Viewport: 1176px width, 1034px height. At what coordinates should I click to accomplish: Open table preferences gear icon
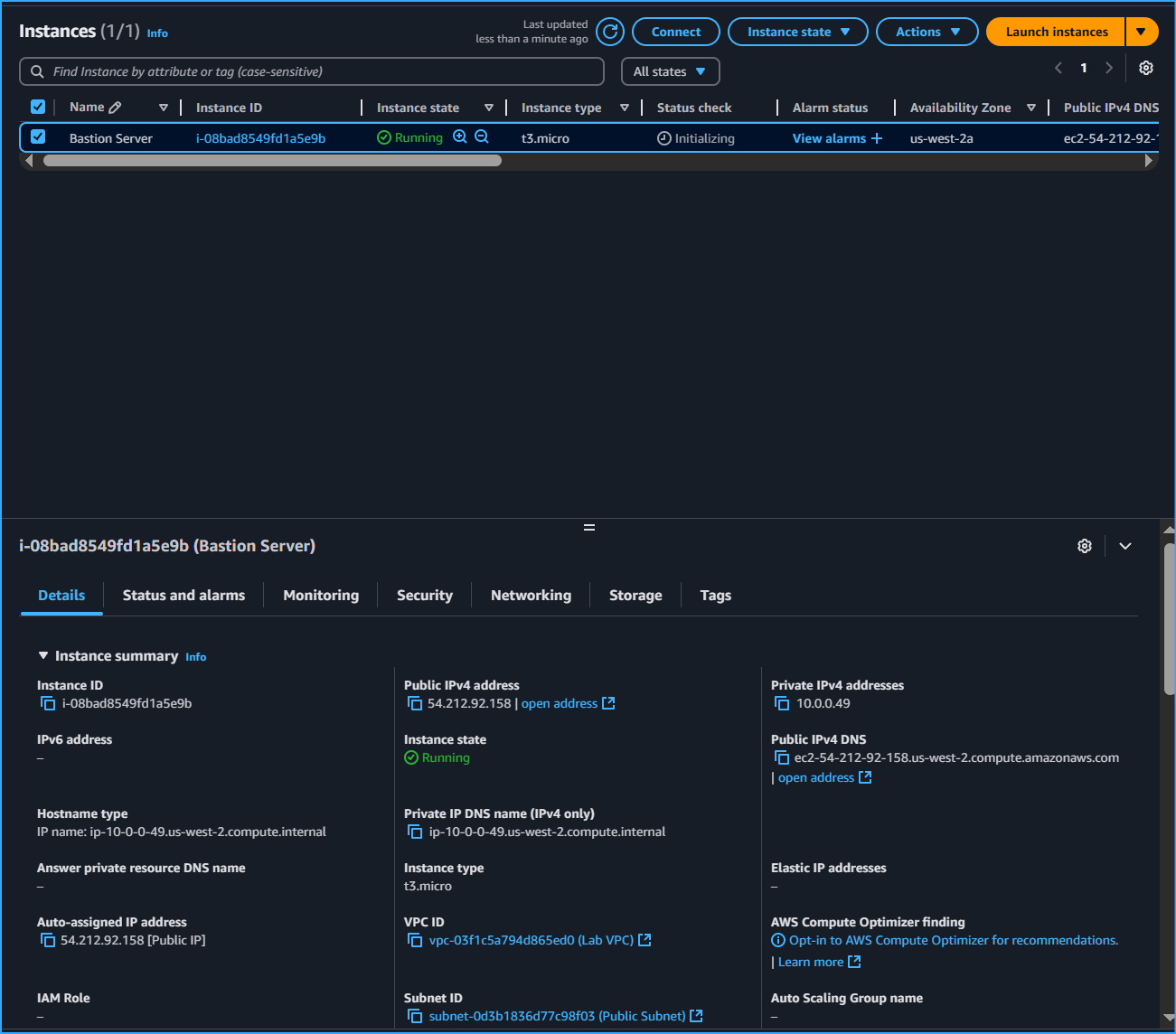pyautogui.click(x=1145, y=69)
